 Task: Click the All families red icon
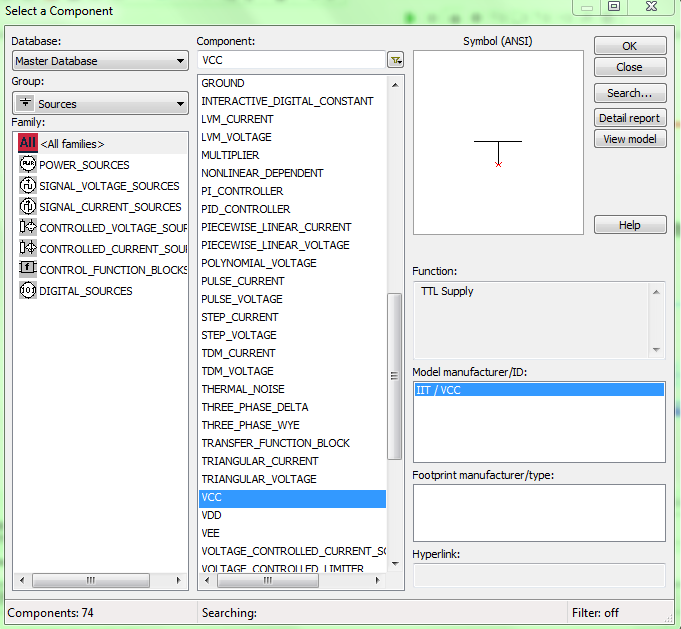(x=28, y=143)
